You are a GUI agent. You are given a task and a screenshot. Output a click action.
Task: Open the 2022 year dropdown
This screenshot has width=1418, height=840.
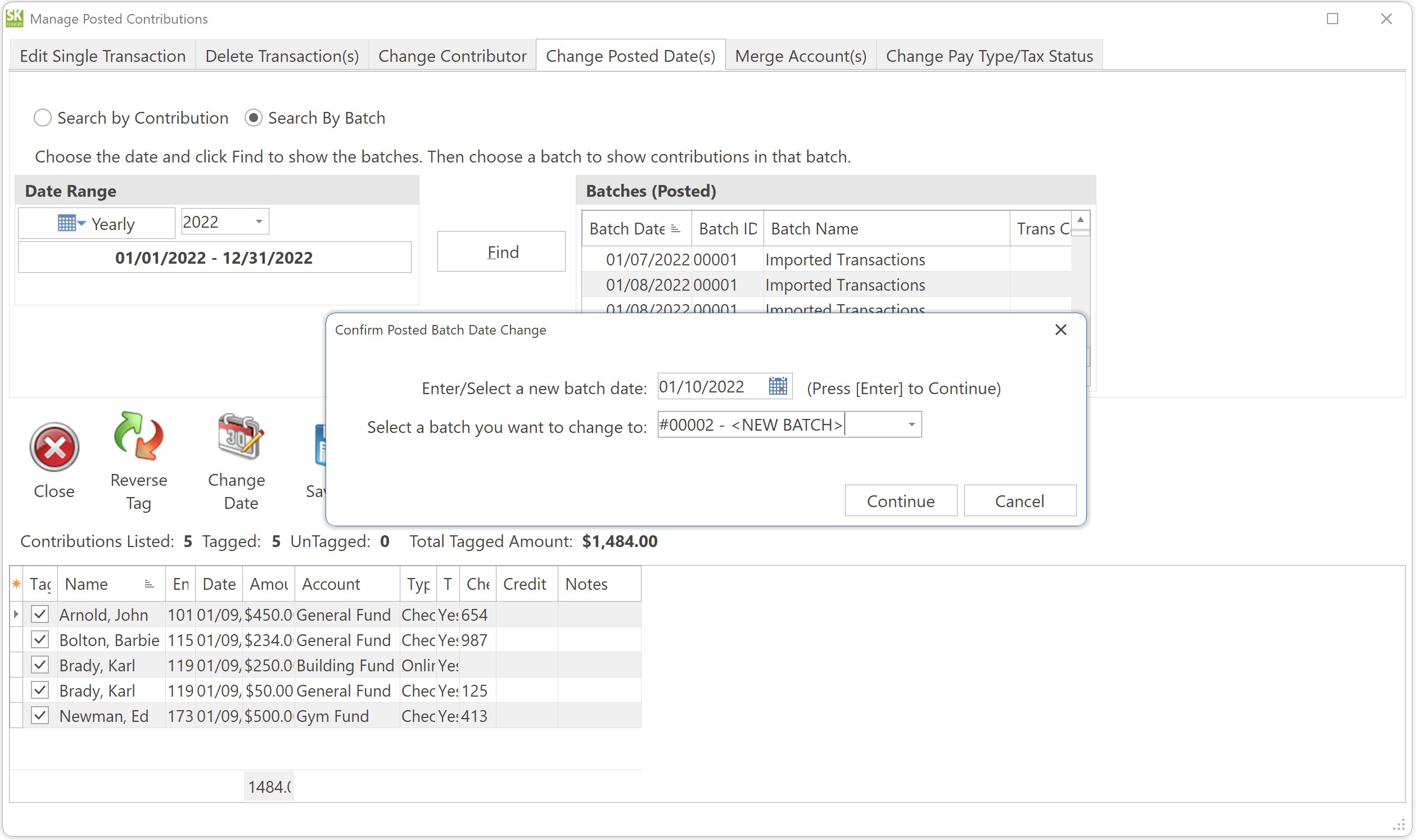259,221
